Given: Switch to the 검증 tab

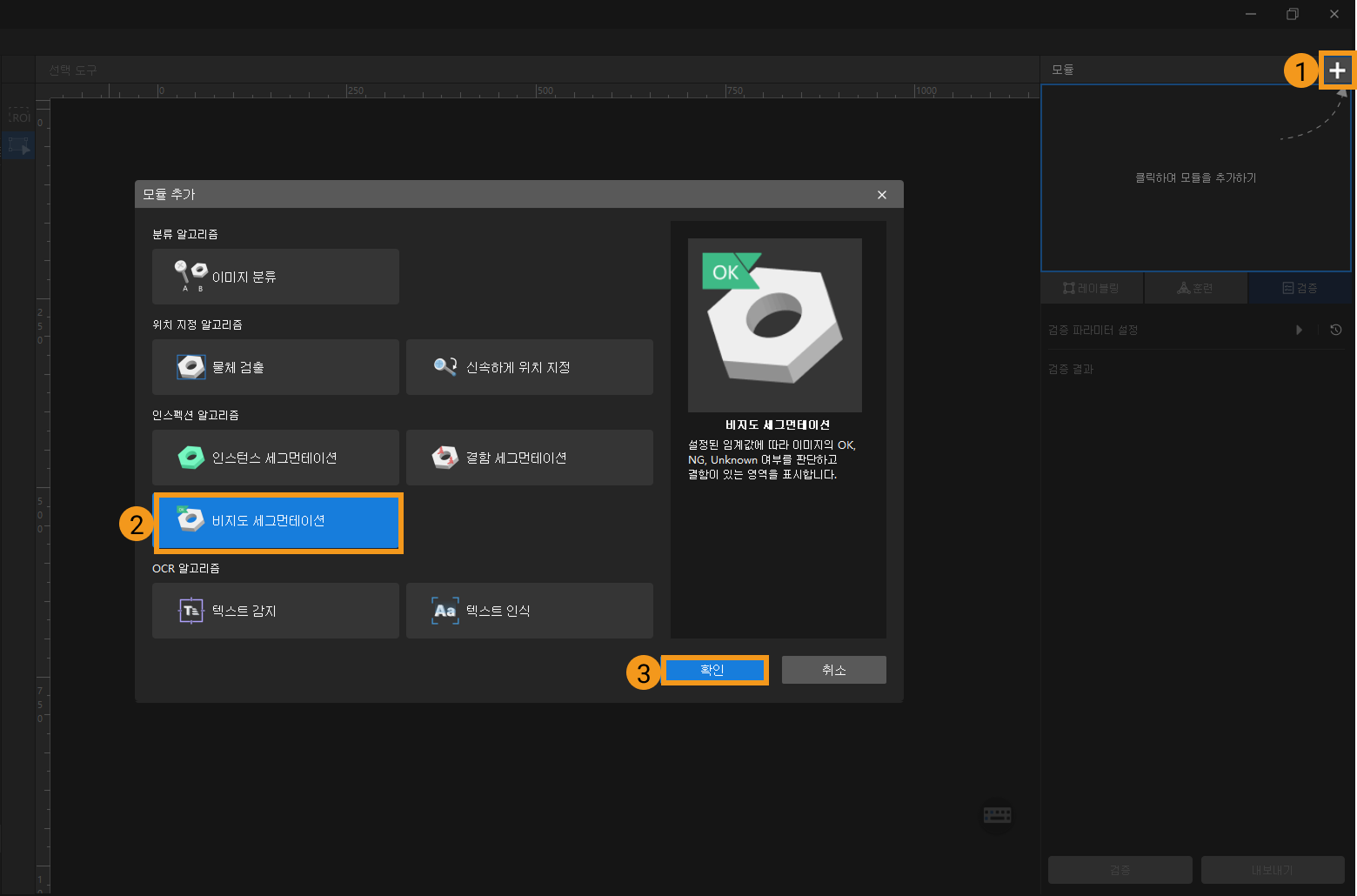Looking at the screenshot, I should (x=1300, y=288).
